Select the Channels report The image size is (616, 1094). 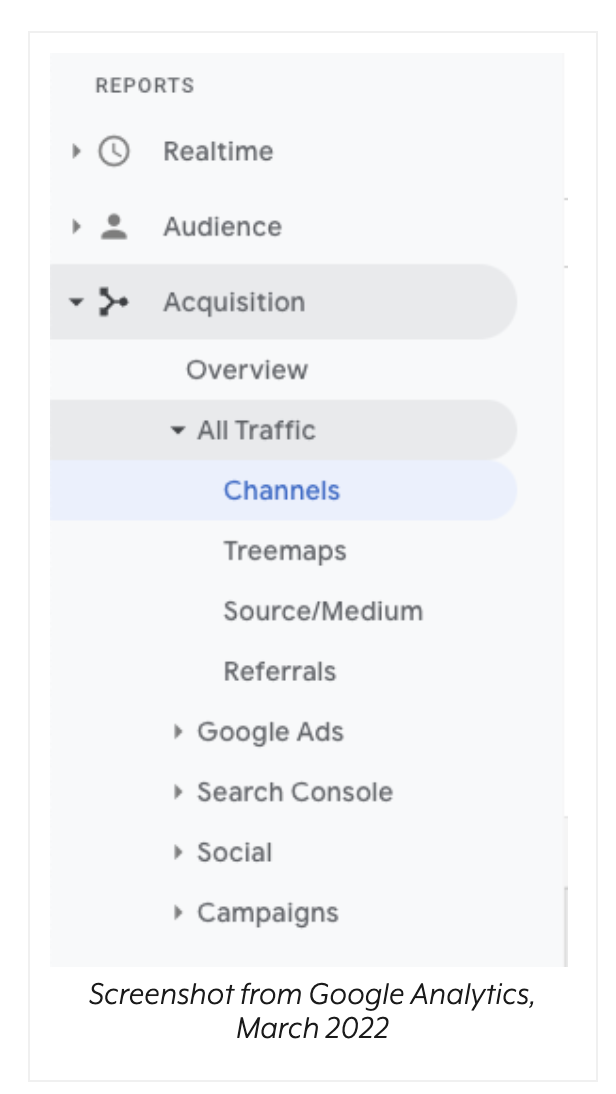[x=282, y=490]
